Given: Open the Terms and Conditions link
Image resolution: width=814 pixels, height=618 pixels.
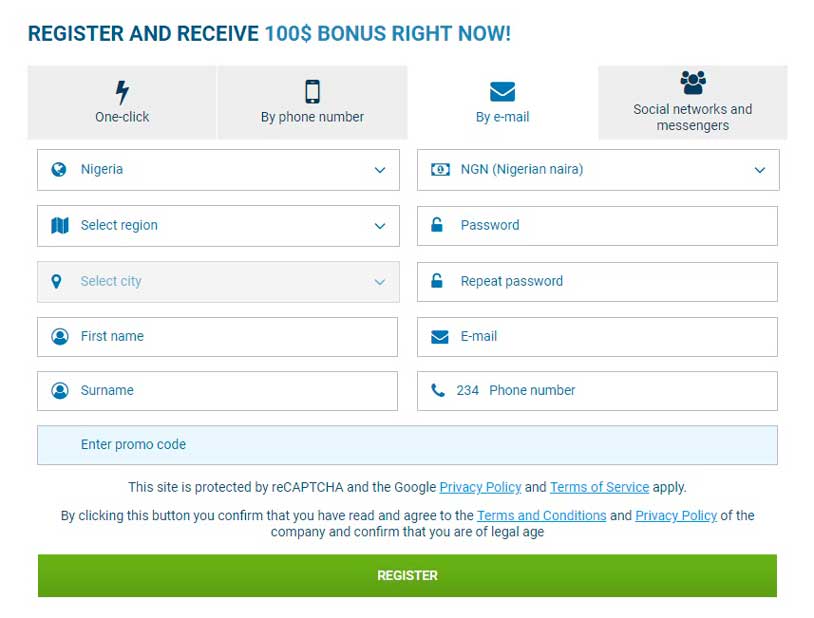Looking at the screenshot, I should (x=541, y=516).
